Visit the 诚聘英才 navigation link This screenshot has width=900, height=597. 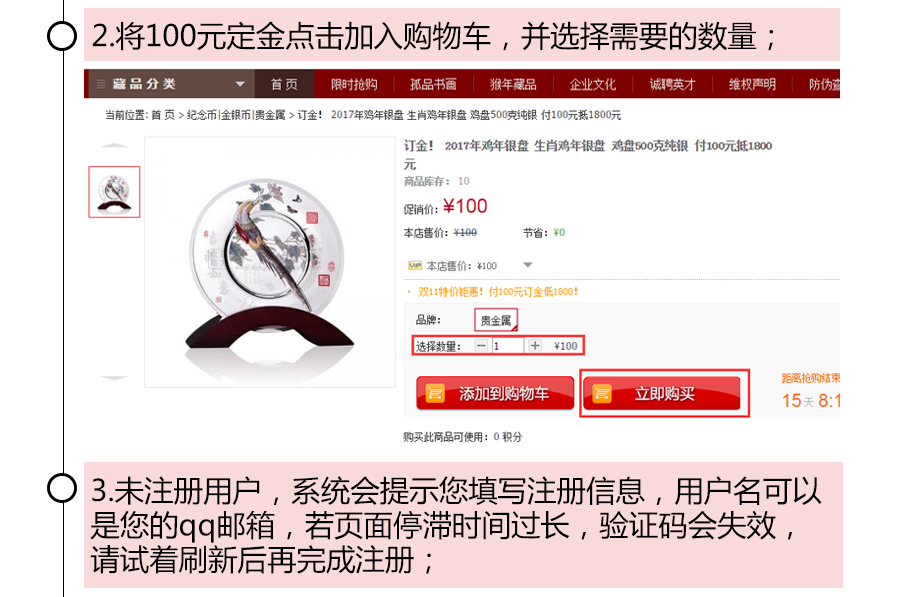tap(672, 84)
